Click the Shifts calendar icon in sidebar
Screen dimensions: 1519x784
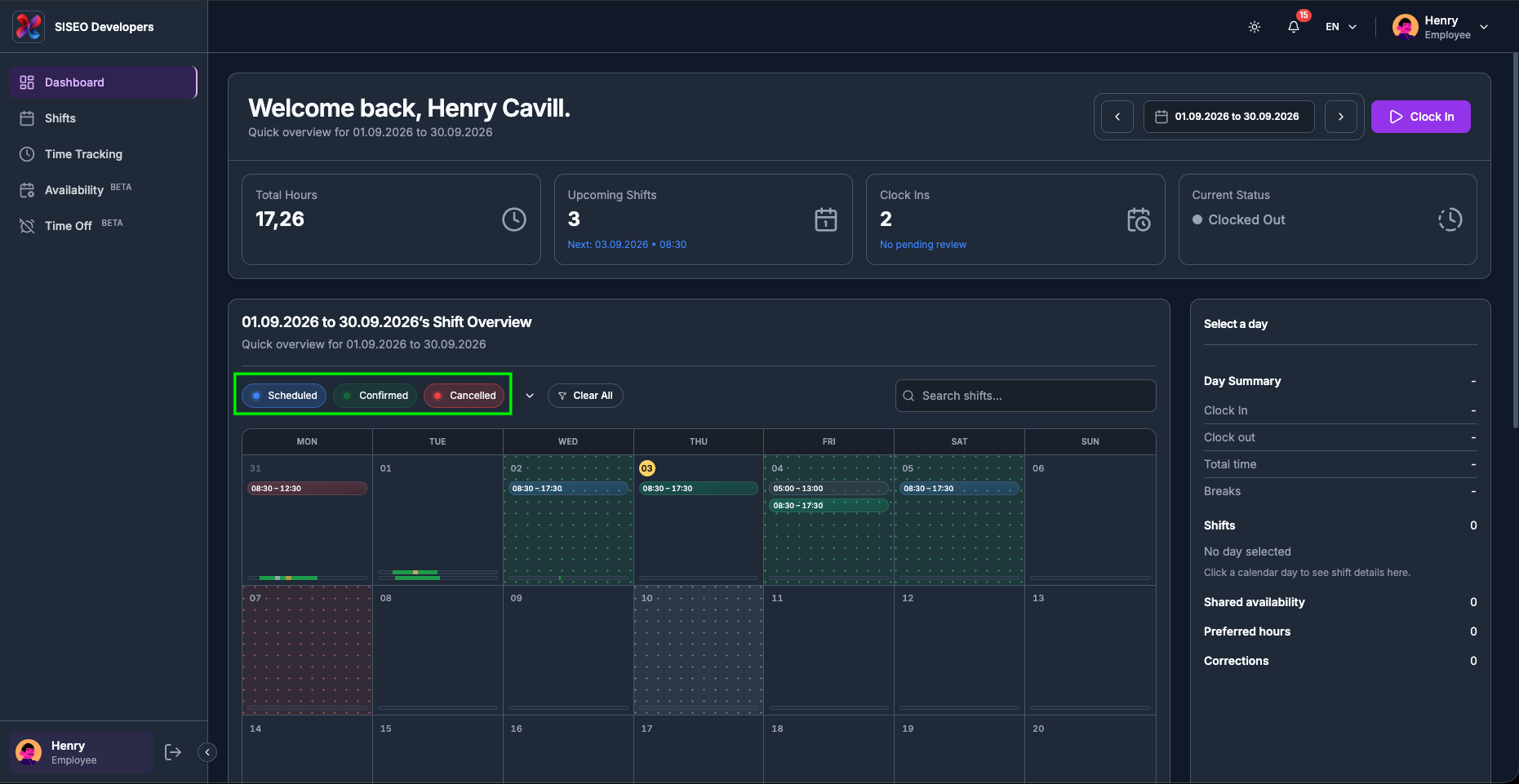27,118
